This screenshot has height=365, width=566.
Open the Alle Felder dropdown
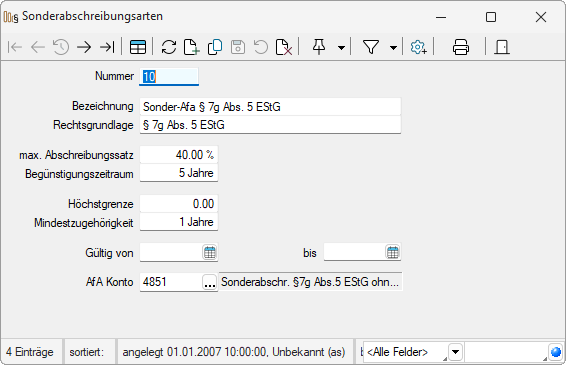coord(456,352)
